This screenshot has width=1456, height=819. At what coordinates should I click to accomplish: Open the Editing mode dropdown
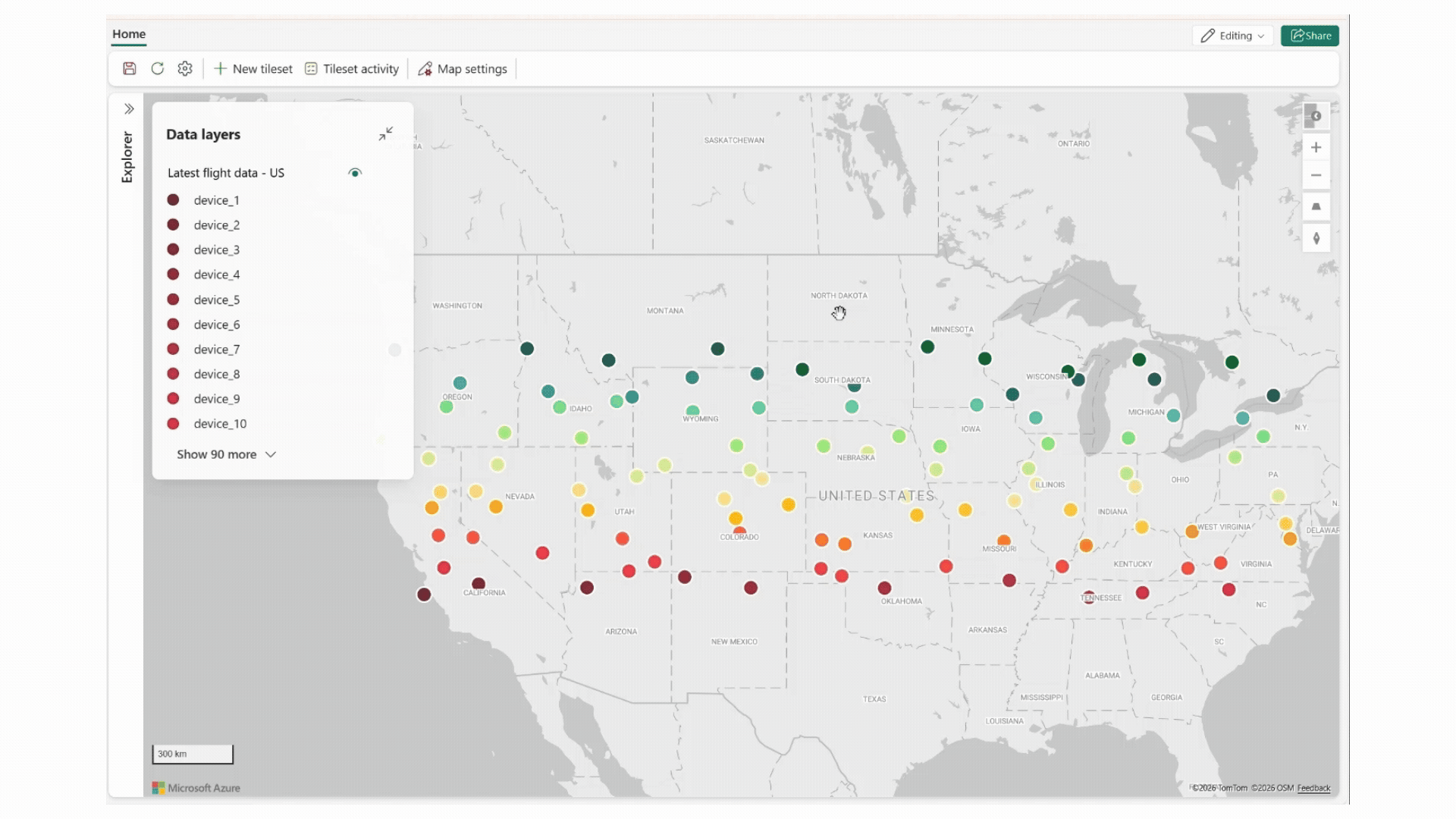coord(1232,35)
